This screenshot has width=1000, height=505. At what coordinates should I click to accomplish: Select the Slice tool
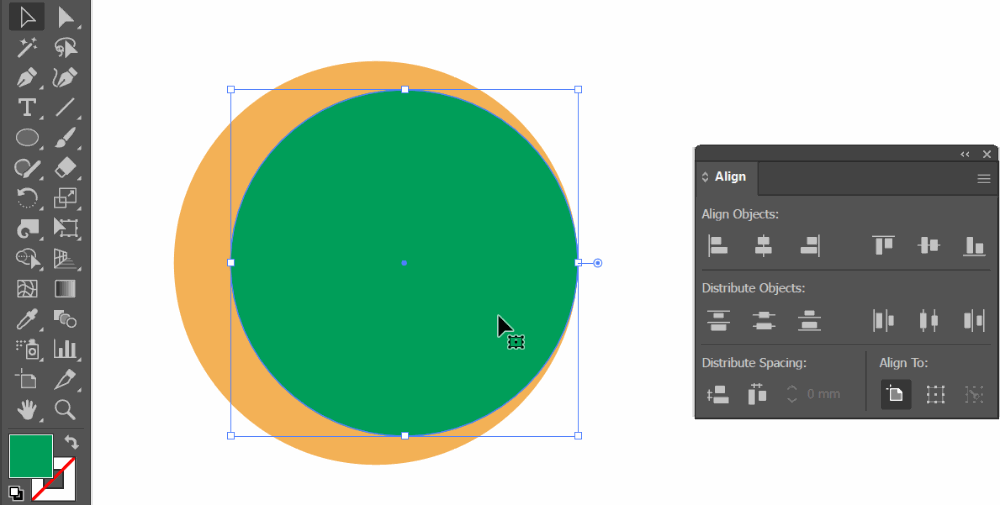coord(66,379)
